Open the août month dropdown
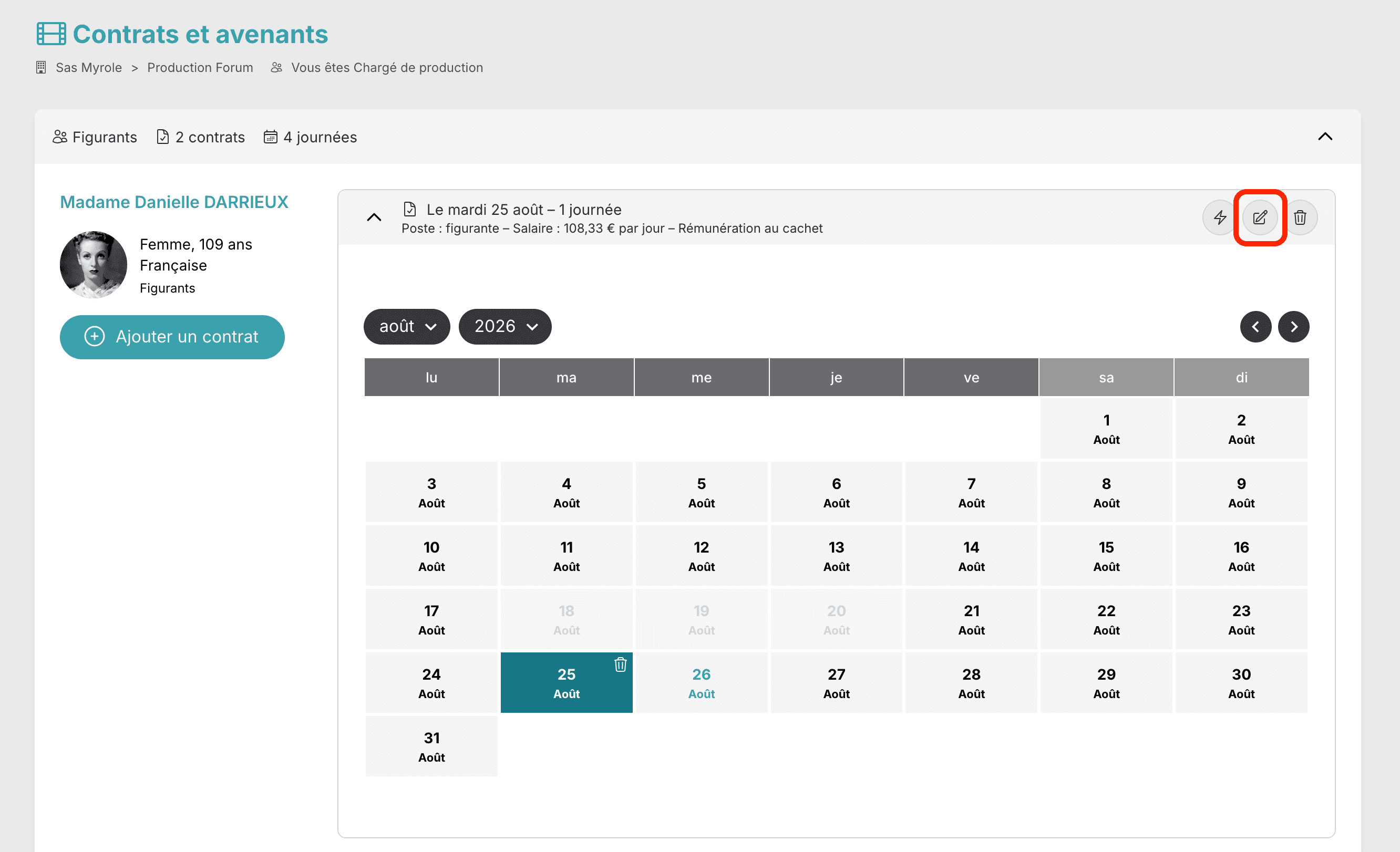1400x852 pixels. tap(407, 327)
